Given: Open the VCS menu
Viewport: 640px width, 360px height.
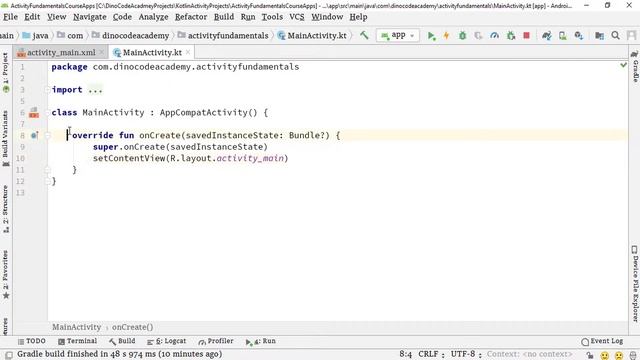Looking at the screenshot, I should 297,17.
